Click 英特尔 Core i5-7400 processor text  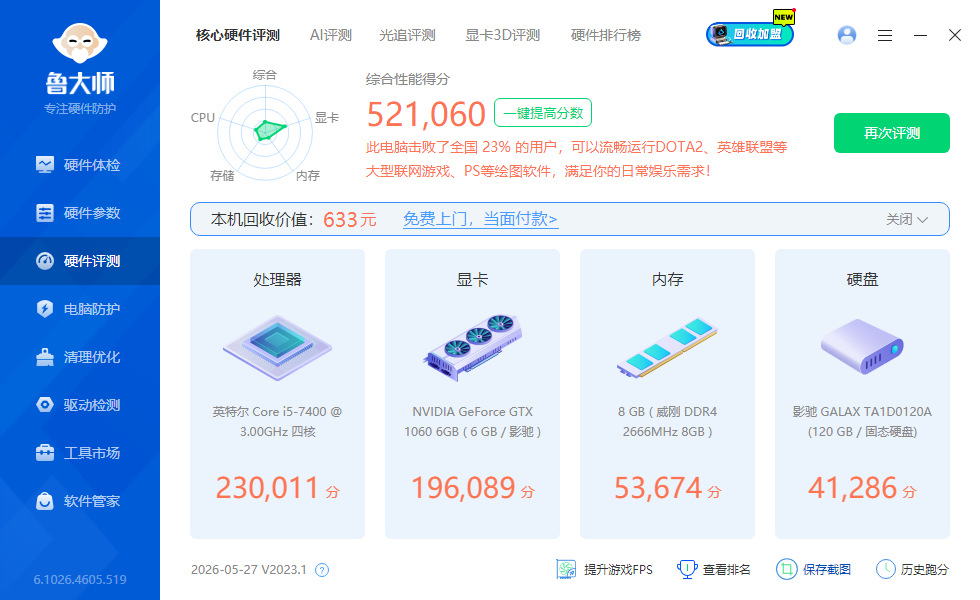(x=278, y=421)
